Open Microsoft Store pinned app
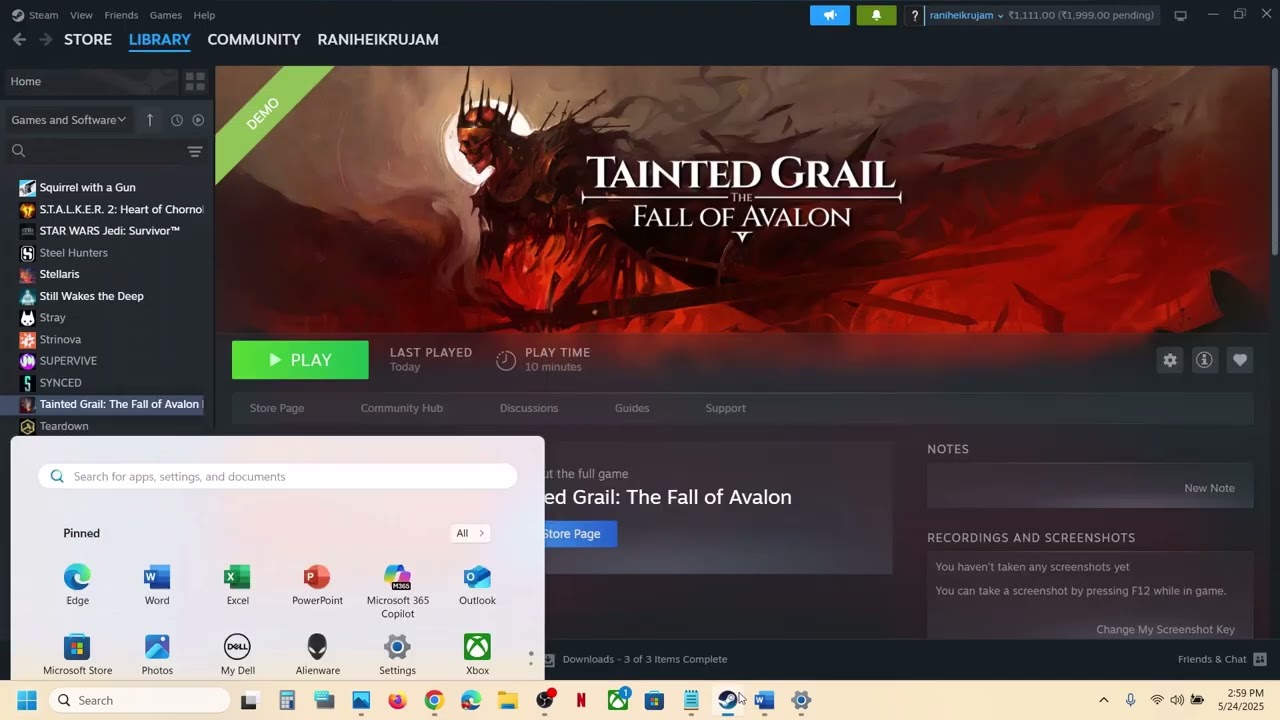Viewport: 1280px width, 720px height. click(77, 655)
